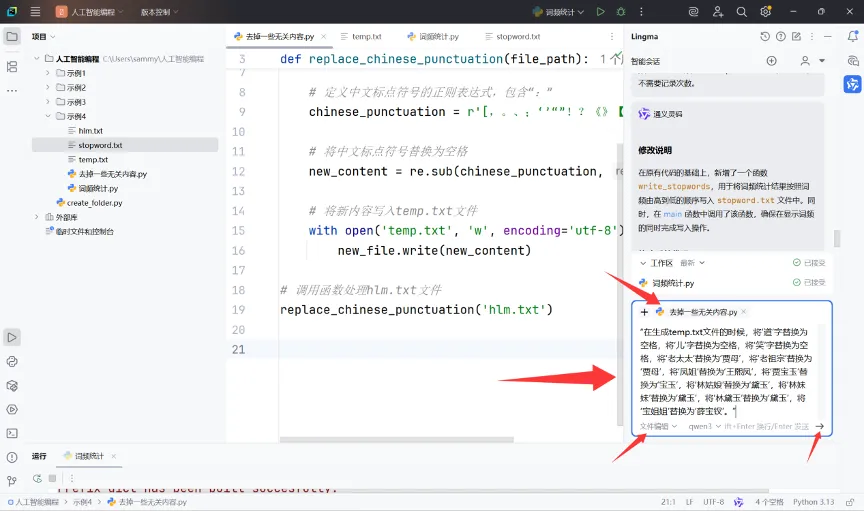The height and width of the screenshot is (512, 864).
Task: Switch to stopword.txt editor tab
Action: click(512, 36)
